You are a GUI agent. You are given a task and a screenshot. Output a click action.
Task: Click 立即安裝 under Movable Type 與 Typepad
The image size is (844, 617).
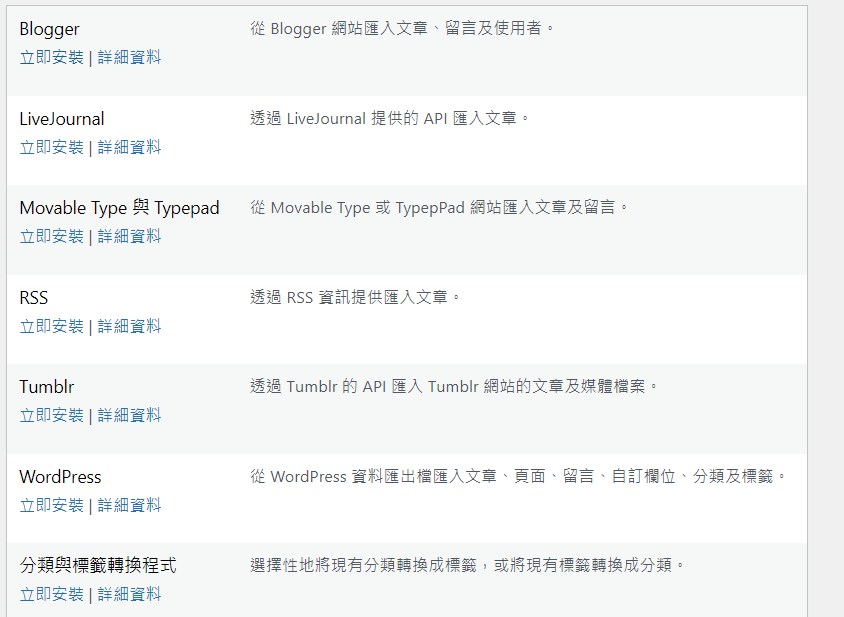(x=52, y=236)
